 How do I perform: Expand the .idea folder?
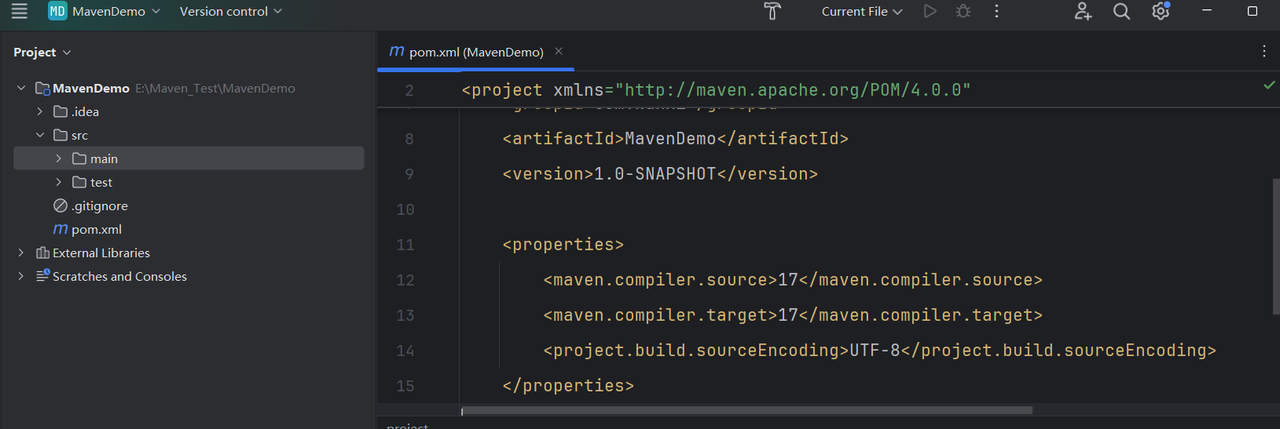point(40,112)
